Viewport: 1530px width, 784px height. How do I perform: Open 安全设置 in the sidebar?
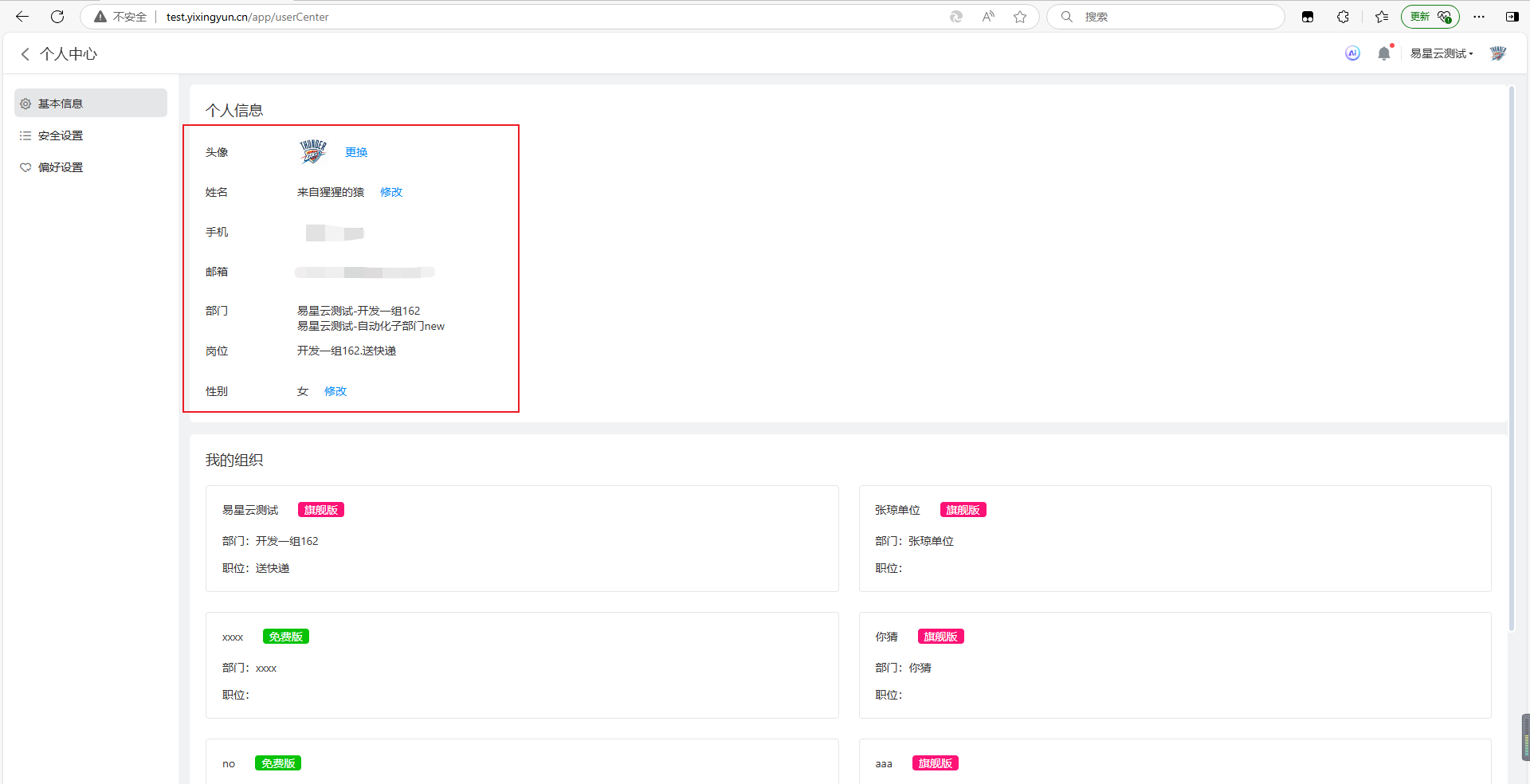pos(61,135)
